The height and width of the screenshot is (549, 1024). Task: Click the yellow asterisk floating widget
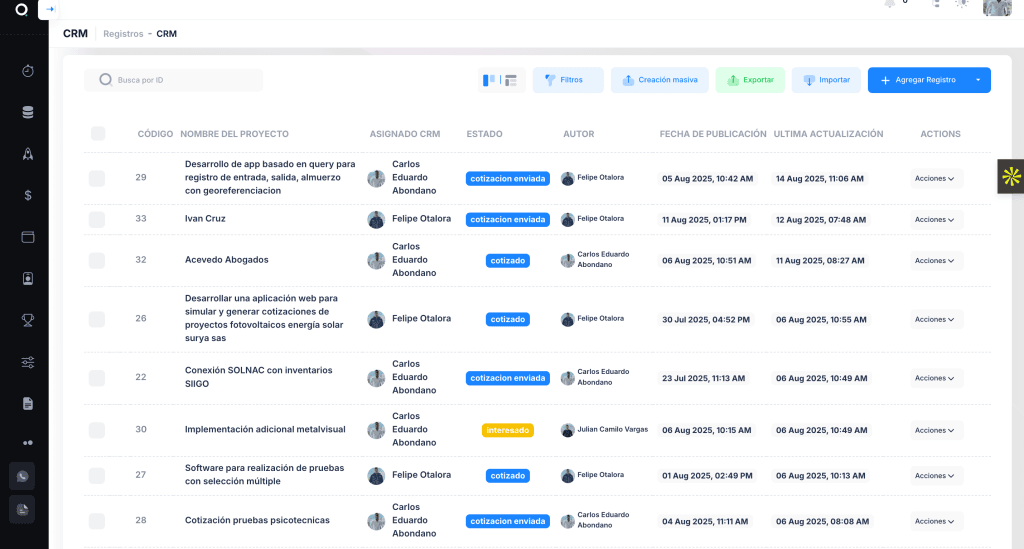[1011, 177]
